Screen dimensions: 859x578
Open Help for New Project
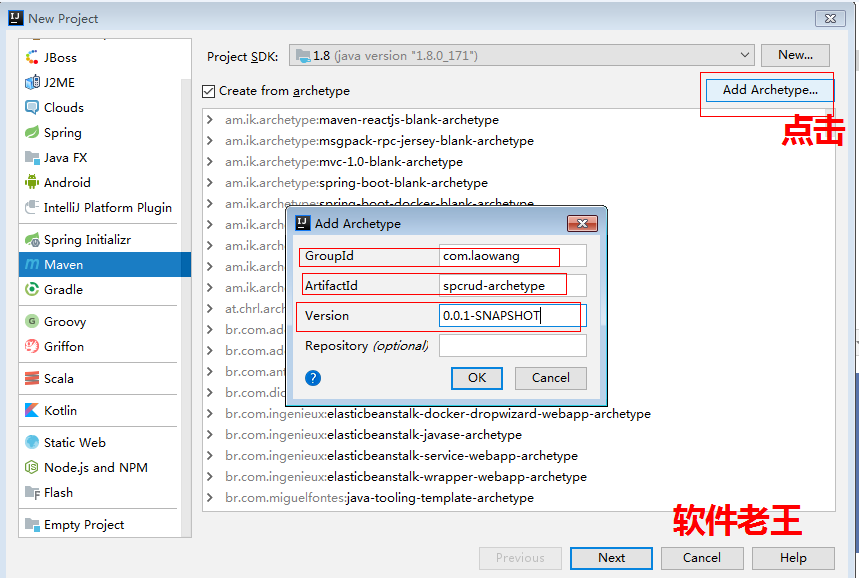tap(793, 558)
